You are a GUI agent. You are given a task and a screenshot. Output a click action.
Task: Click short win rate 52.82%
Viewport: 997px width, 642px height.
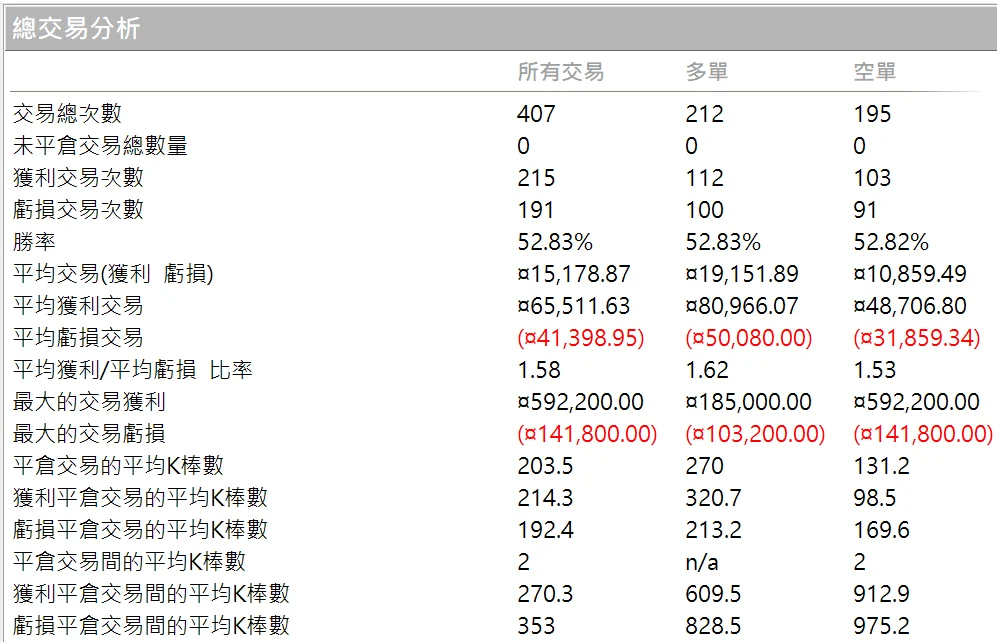(x=891, y=242)
